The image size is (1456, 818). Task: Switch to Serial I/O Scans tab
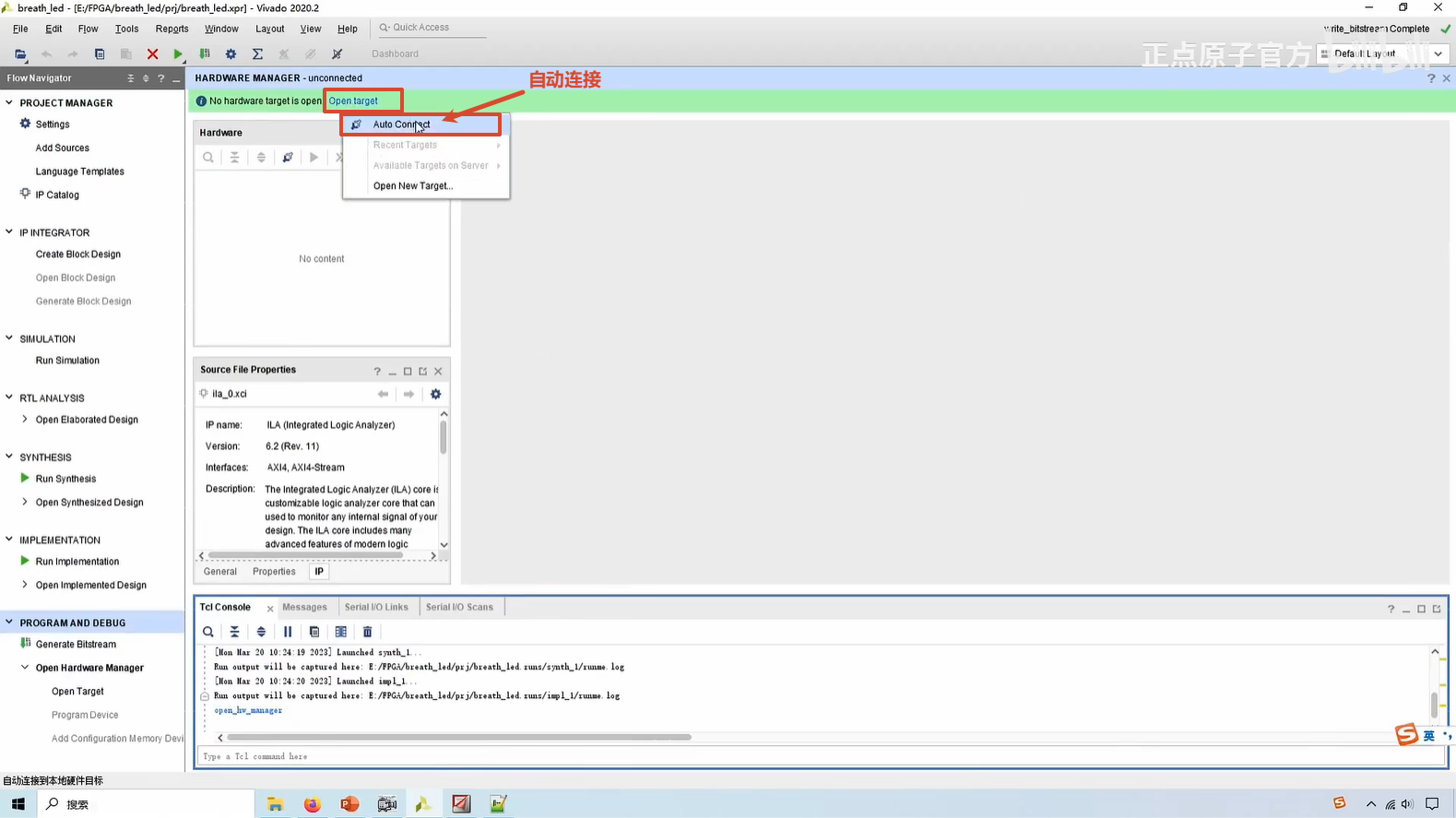459,607
